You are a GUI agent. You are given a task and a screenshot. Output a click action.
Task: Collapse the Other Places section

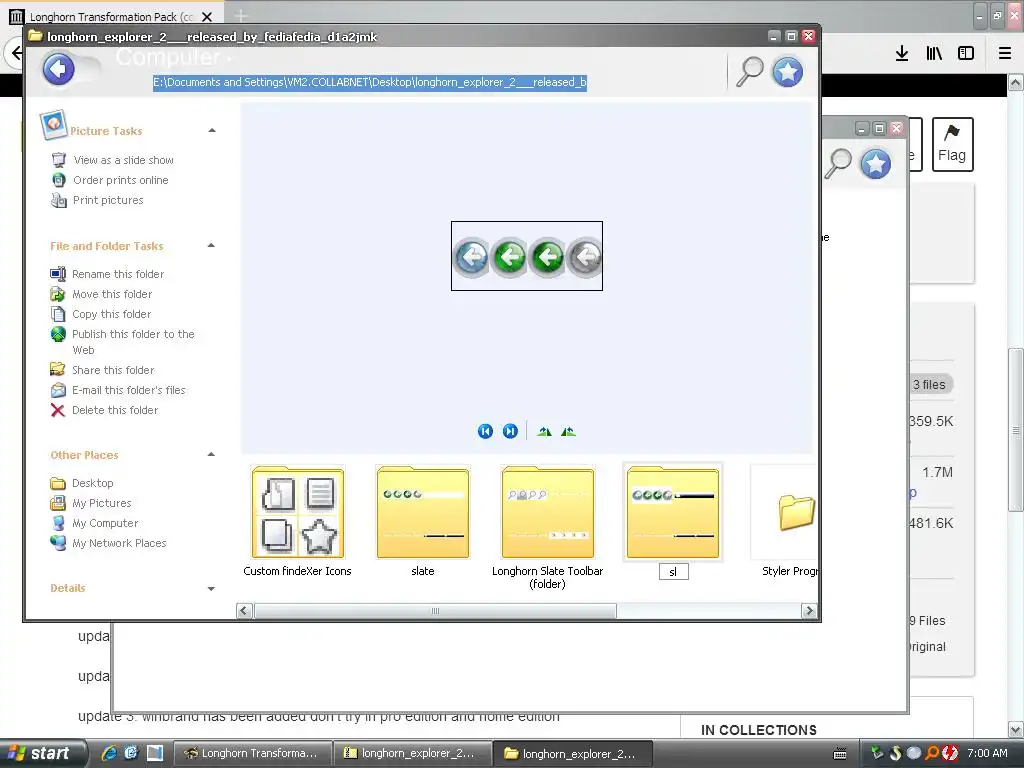pos(211,455)
